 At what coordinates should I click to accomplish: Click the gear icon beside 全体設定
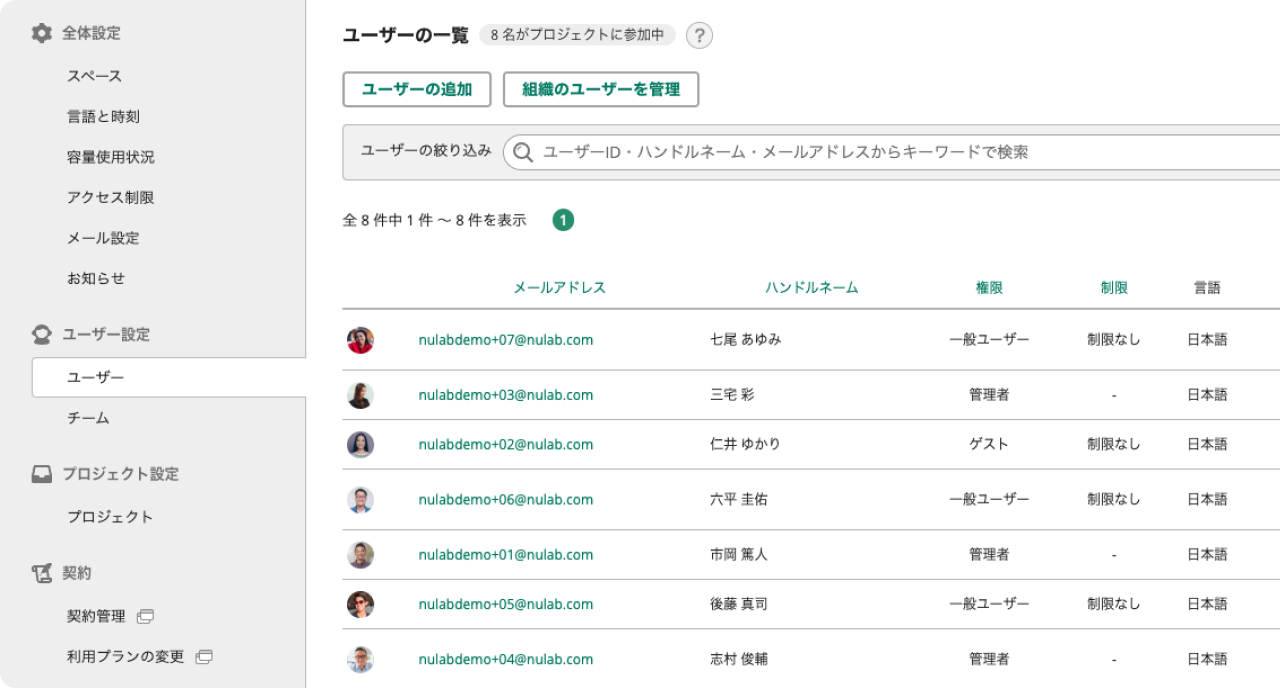point(41,33)
